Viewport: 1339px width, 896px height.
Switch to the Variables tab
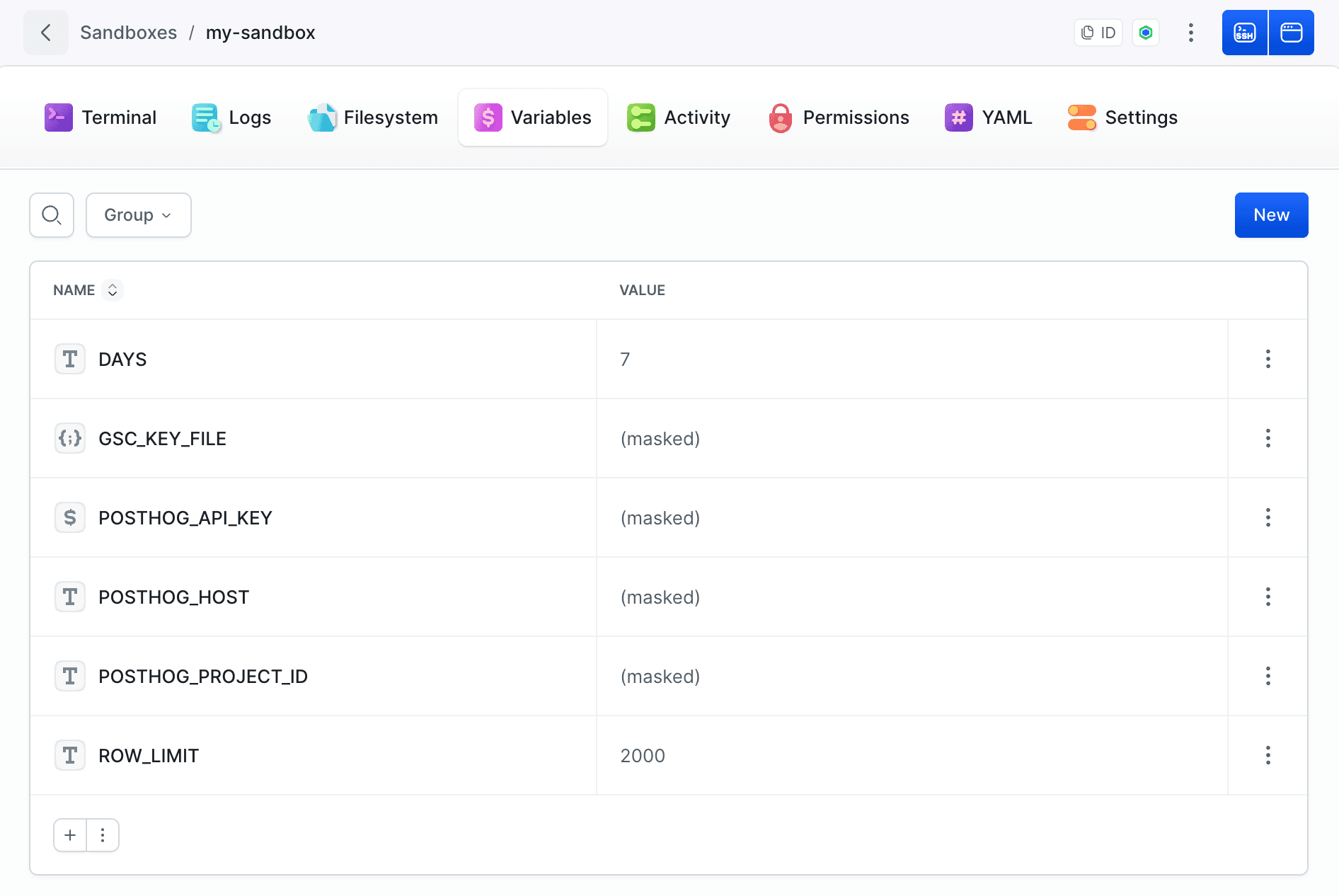pyautogui.click(x=533, y=117)
